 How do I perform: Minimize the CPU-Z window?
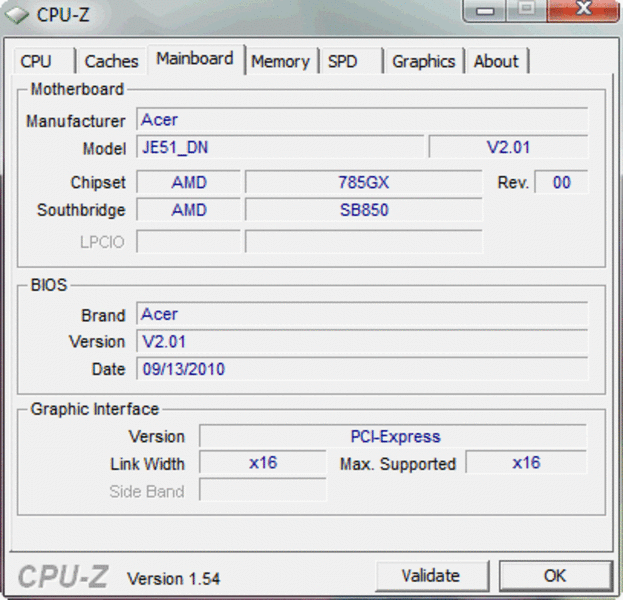(485, 11)
